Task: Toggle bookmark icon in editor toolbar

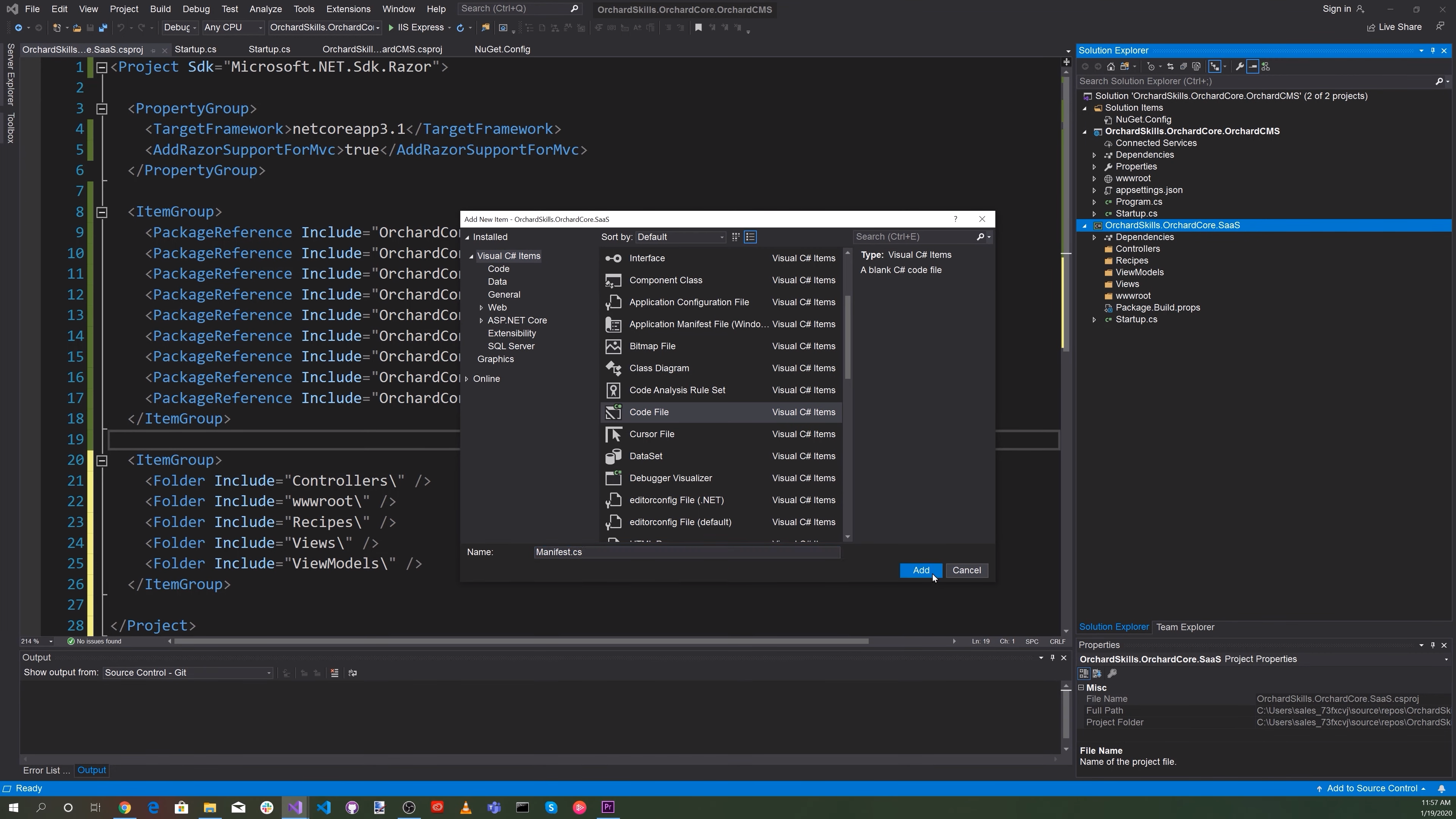Action: point(698,28)
